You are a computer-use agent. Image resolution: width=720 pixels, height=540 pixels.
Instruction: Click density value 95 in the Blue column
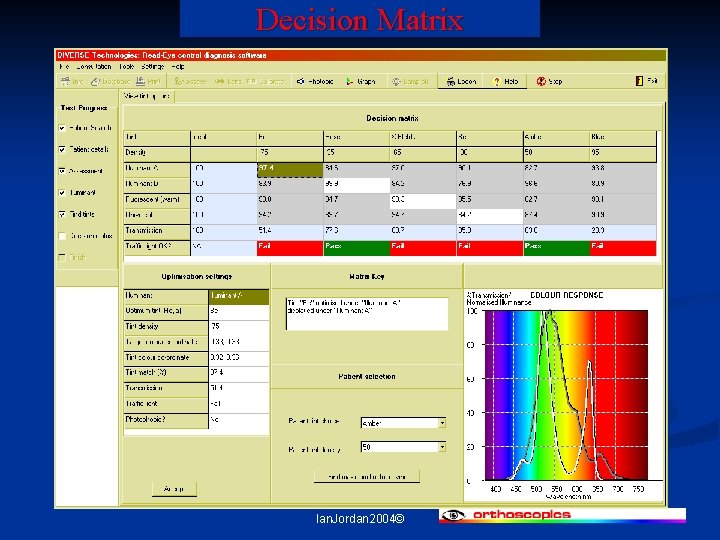(623, 153)
